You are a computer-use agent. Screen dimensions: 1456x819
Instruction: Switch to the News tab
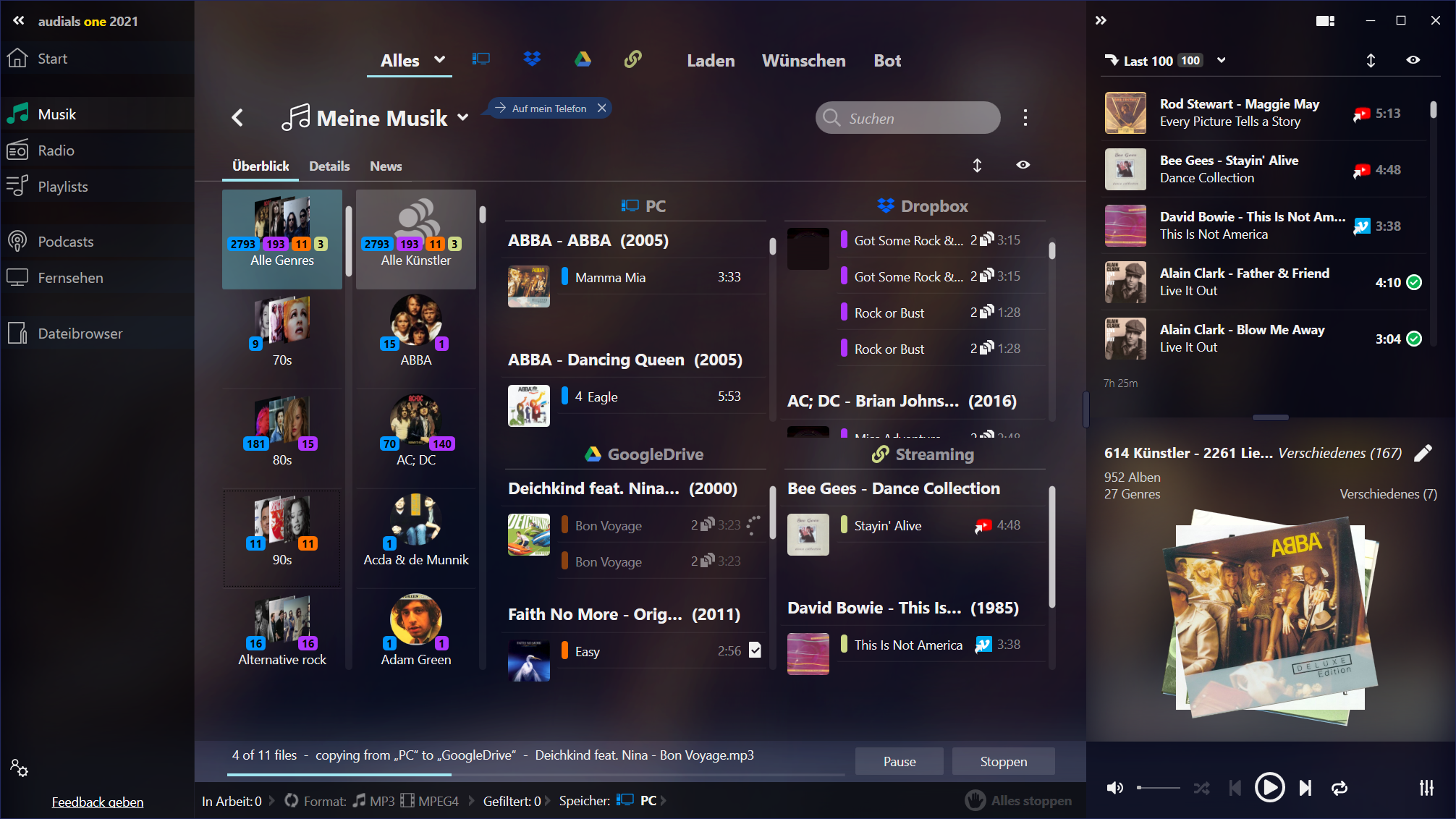pyautogui.click(x=386, y=166)
